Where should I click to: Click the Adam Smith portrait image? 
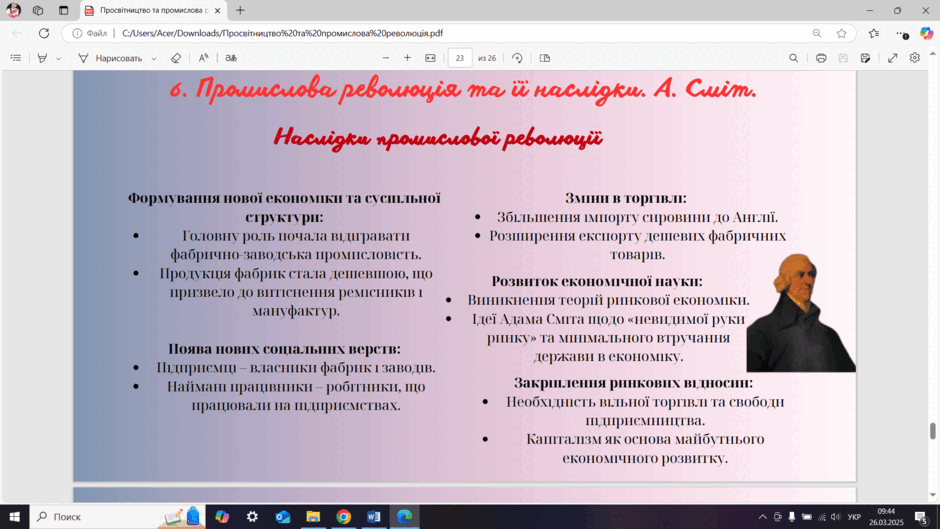pyautogui.click(x=801, y=312)
